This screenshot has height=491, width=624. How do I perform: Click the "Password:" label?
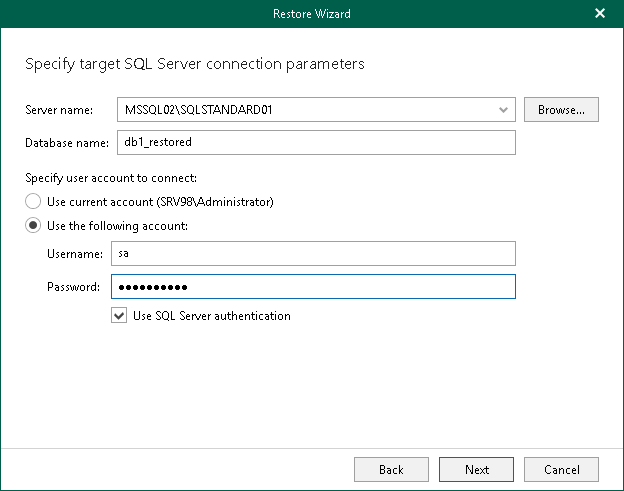pyautogui.click(x=73, y=287)
